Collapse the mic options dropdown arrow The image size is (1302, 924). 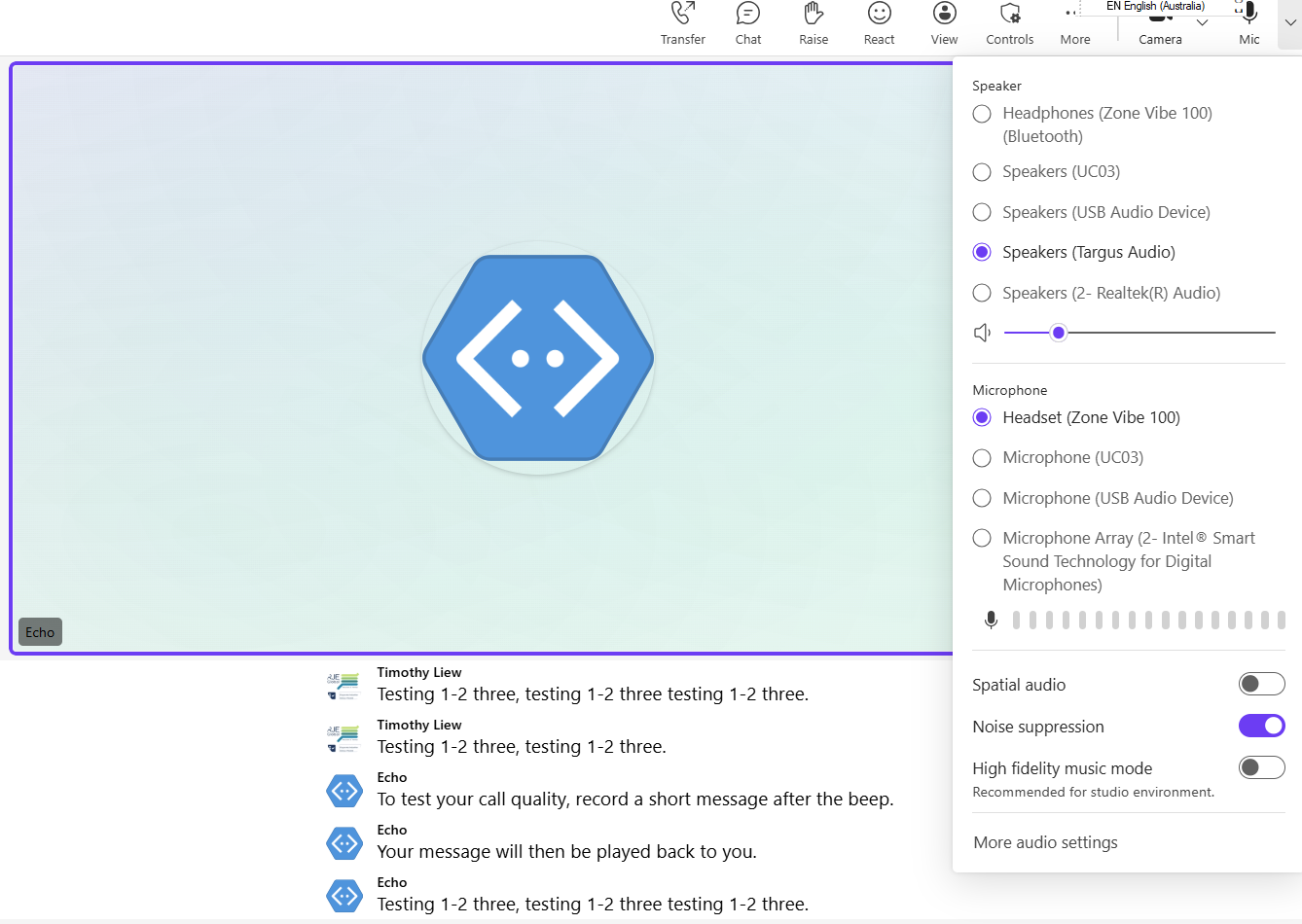1290,22
